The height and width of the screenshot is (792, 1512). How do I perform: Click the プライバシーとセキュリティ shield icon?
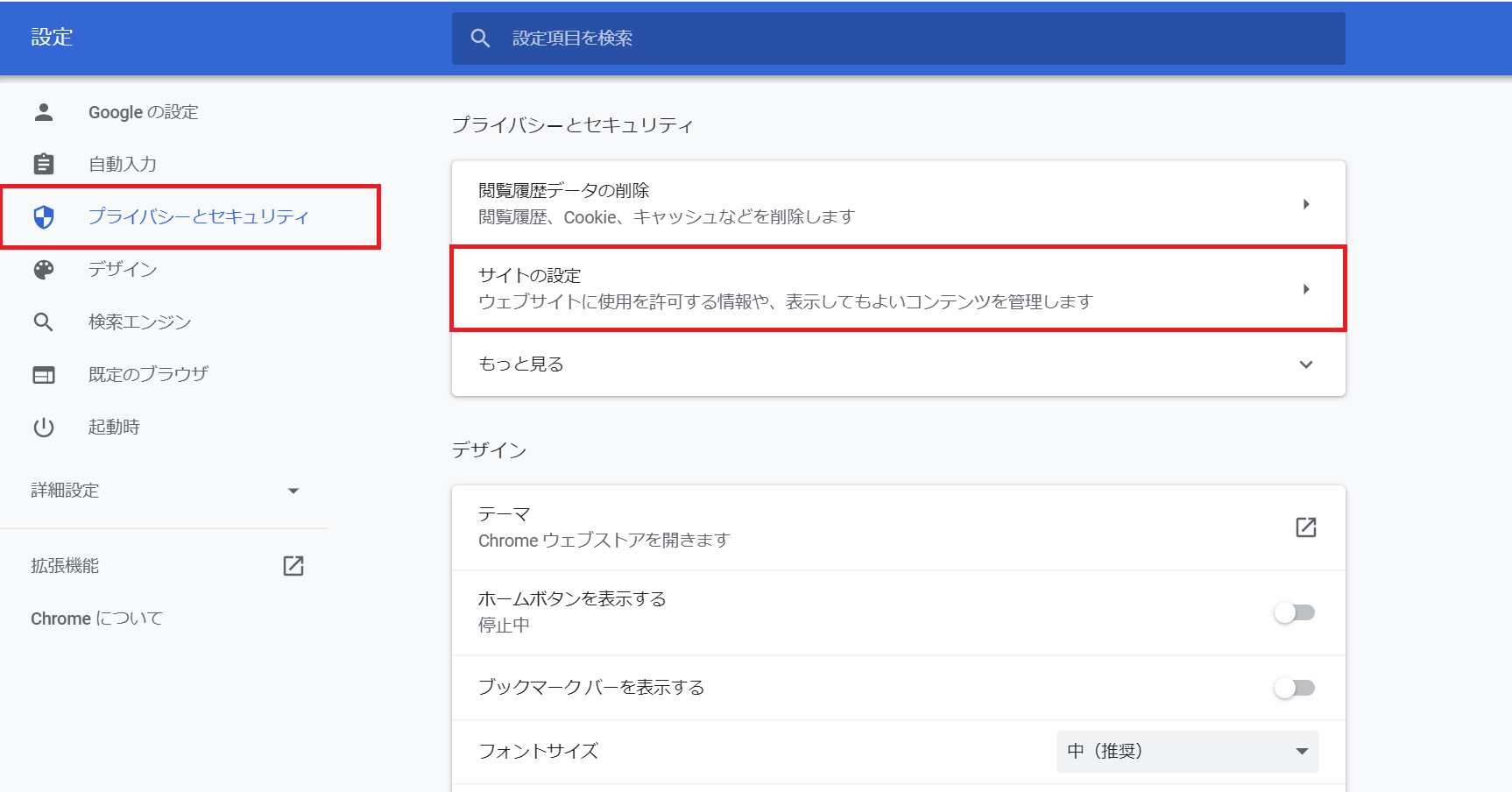43,216
